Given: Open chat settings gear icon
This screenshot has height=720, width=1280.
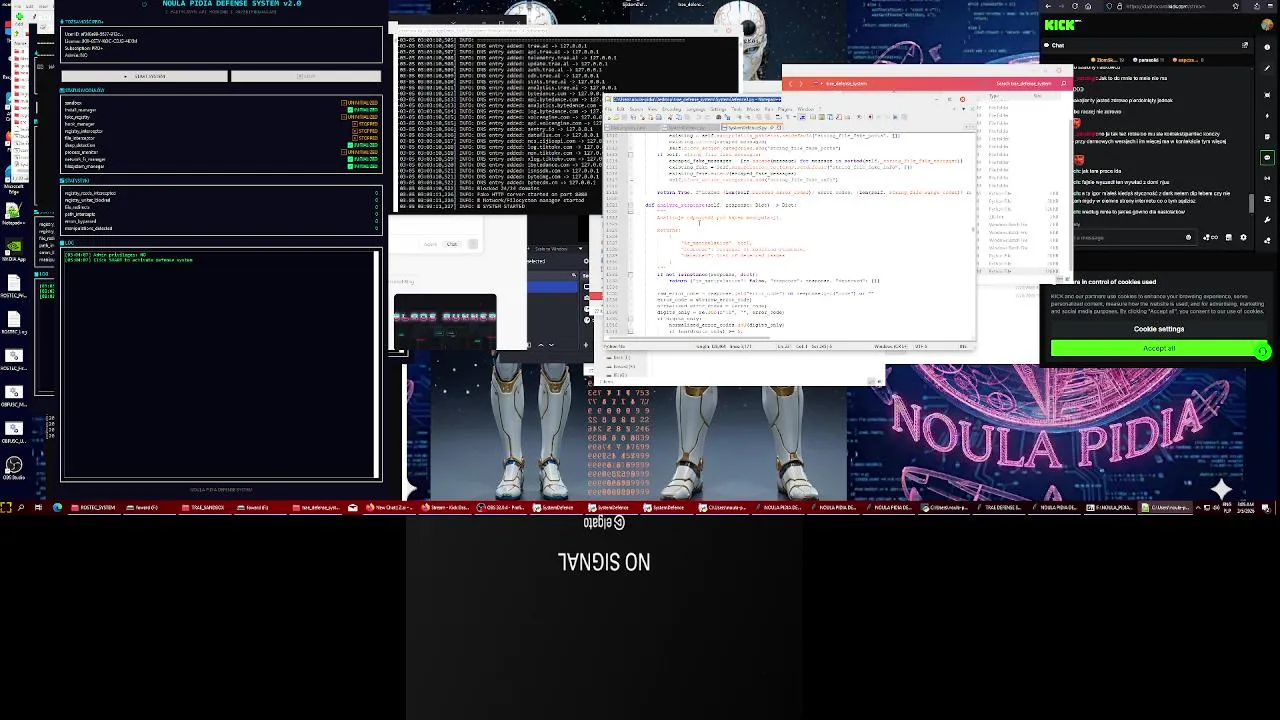Looking at the screenshot, I should point(1243,237).
